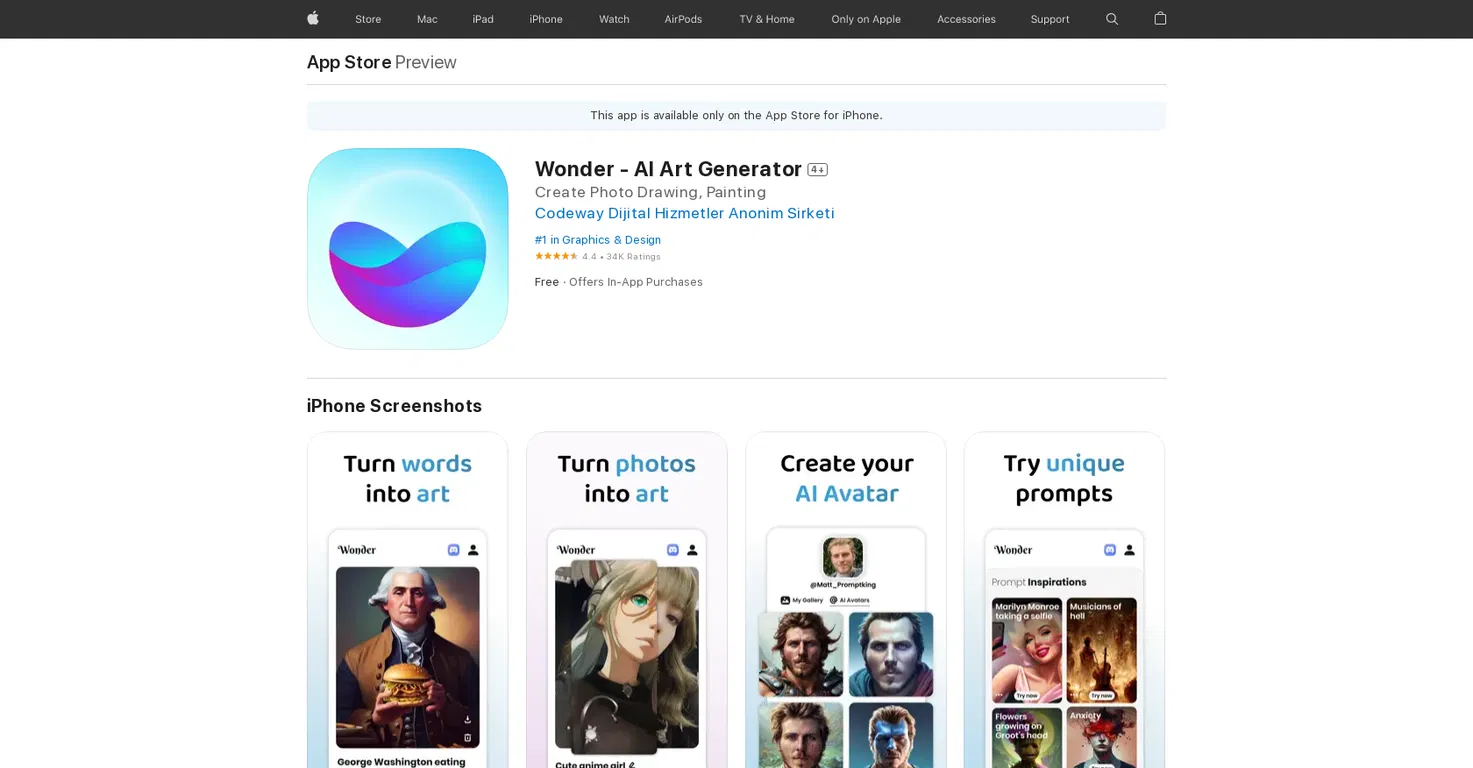Select TV & Home menu item

(x=767, y=19)
